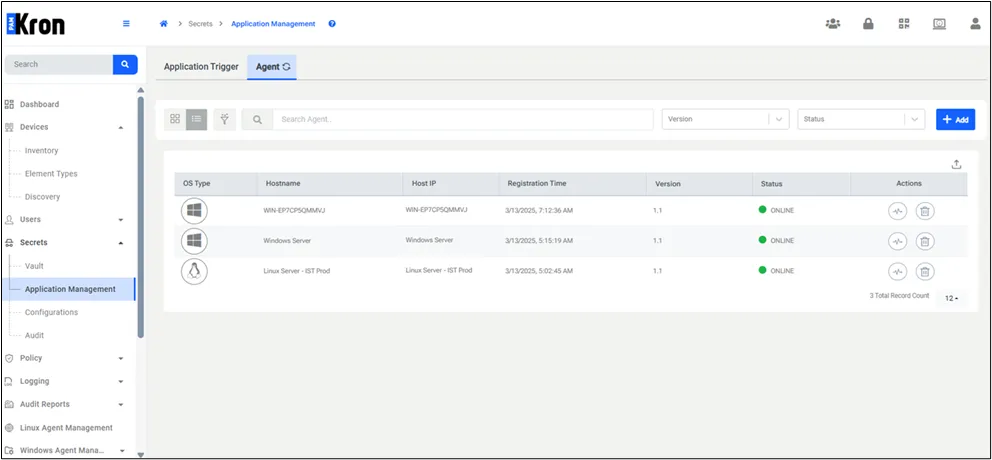The width and height of the screenshot is (992, 460).
Task: Click the Search Agent input field
Action: coord(463,120)
